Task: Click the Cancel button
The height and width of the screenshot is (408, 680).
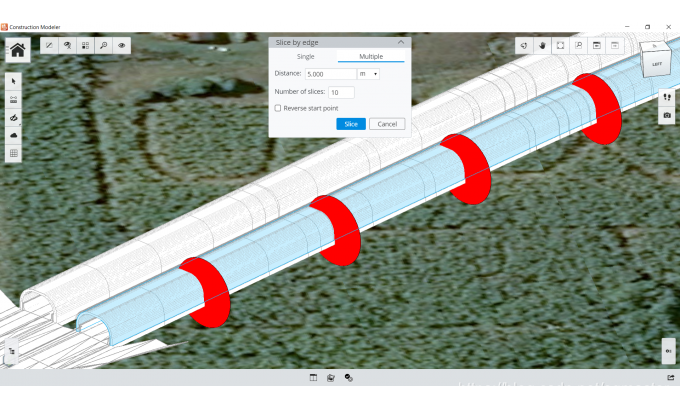Action: tap(387, 124)
